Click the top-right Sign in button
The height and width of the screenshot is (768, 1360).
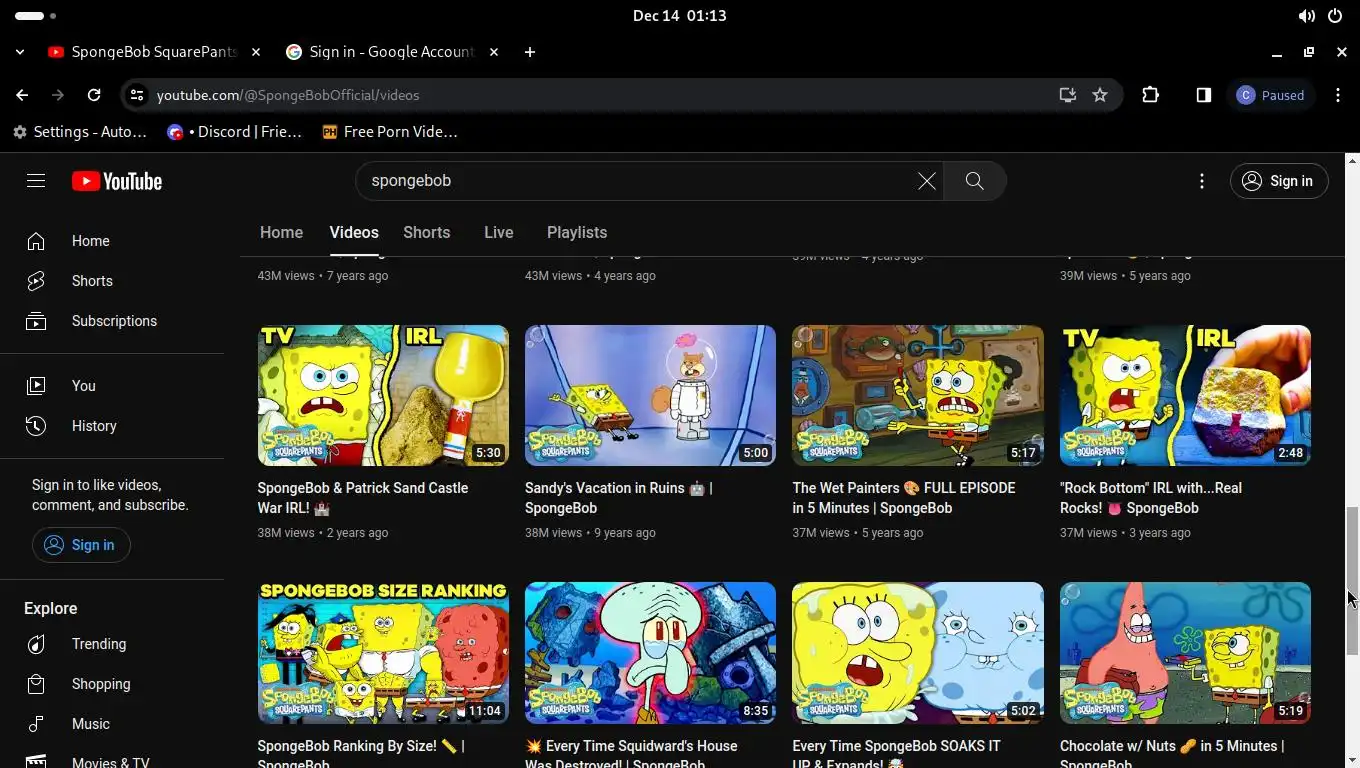[1279, 181]
